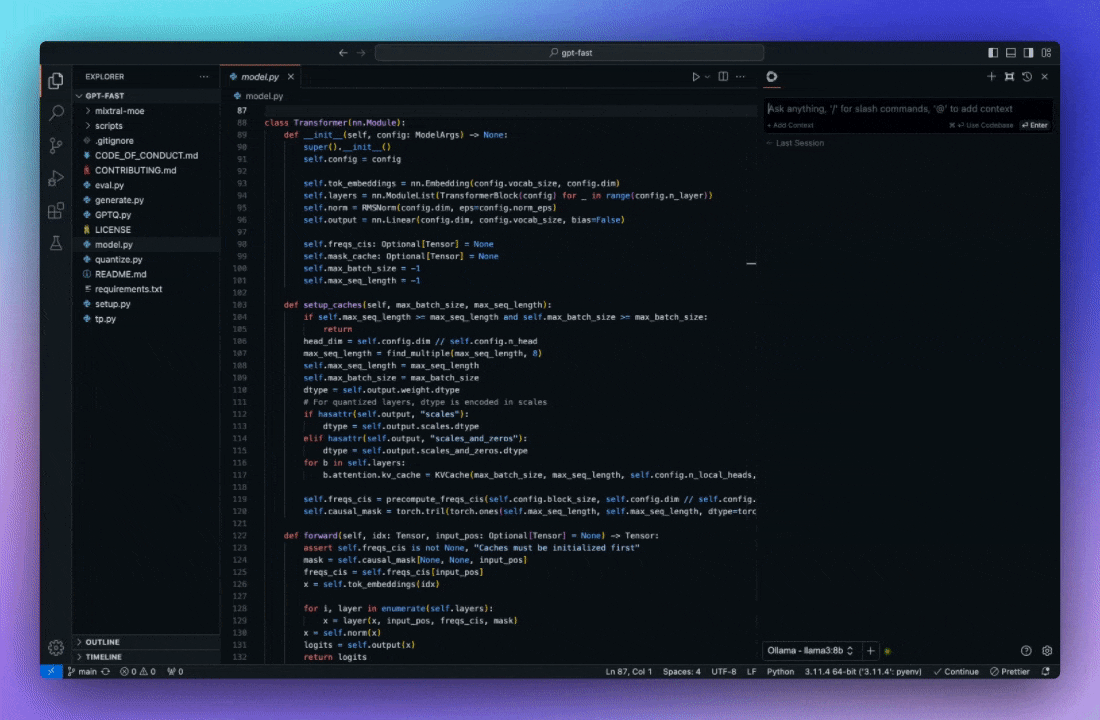Open generate.py in the explorer
This screenshot has height=720, width=1100.
(119, 200)
